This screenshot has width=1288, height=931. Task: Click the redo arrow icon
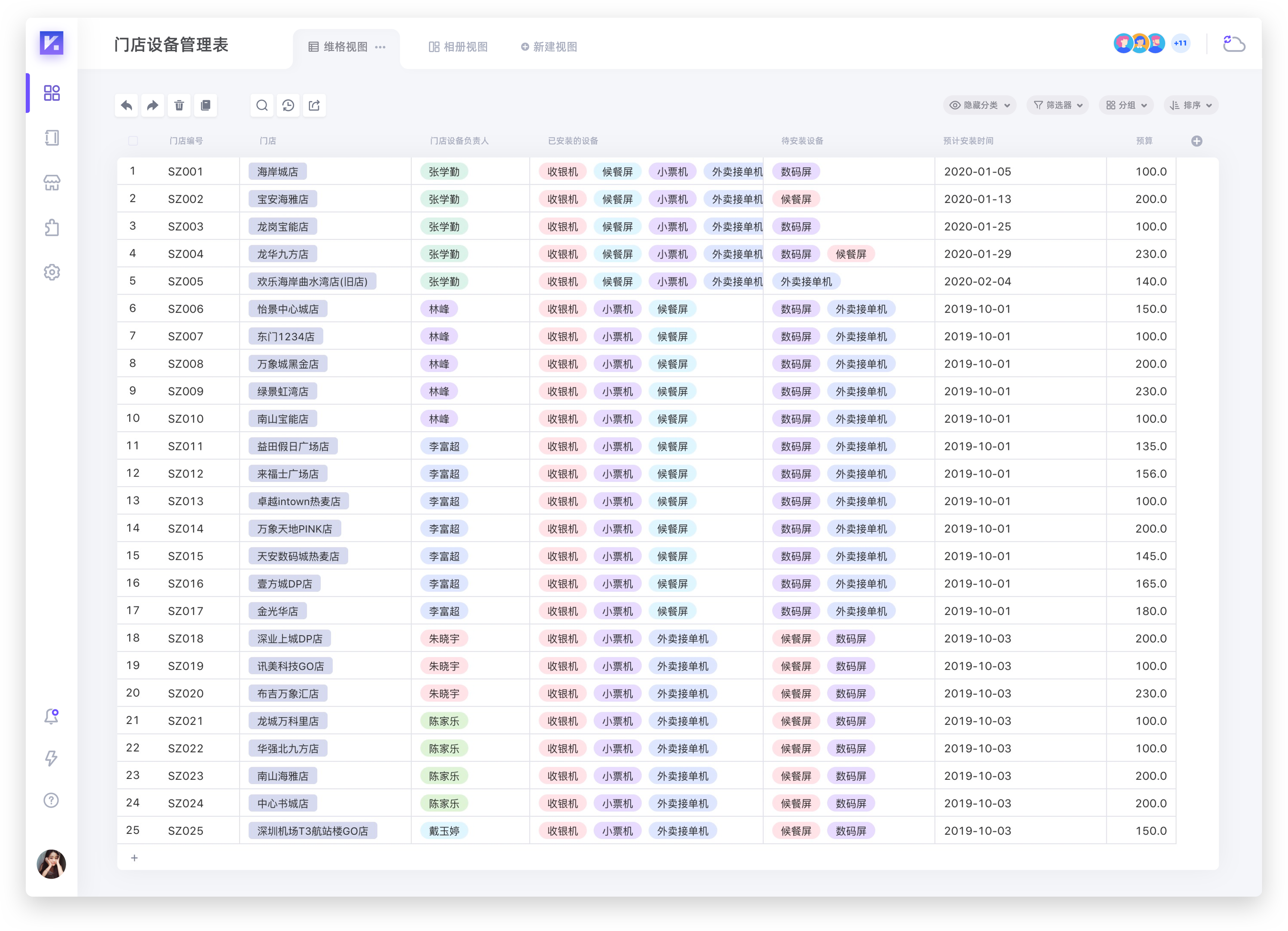tap(153, 106)
